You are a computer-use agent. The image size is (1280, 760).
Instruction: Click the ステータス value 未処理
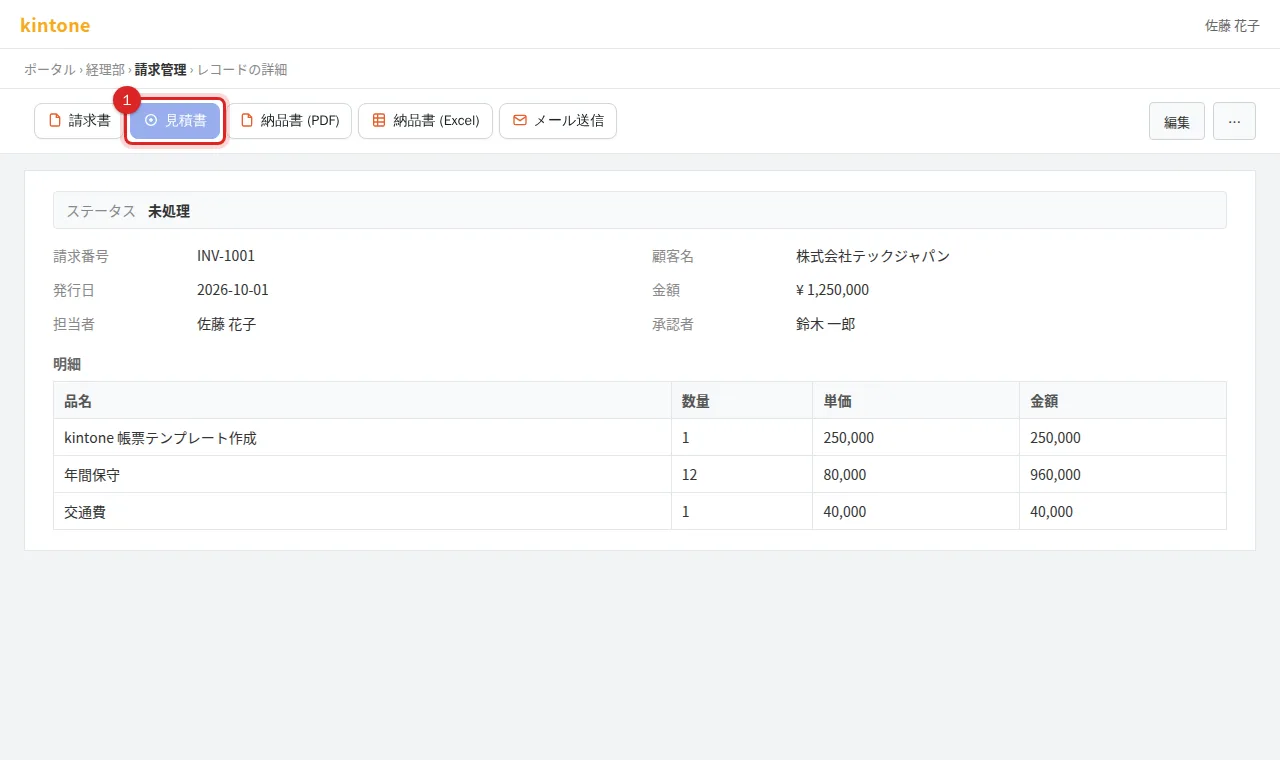click(x=169, y=211)
